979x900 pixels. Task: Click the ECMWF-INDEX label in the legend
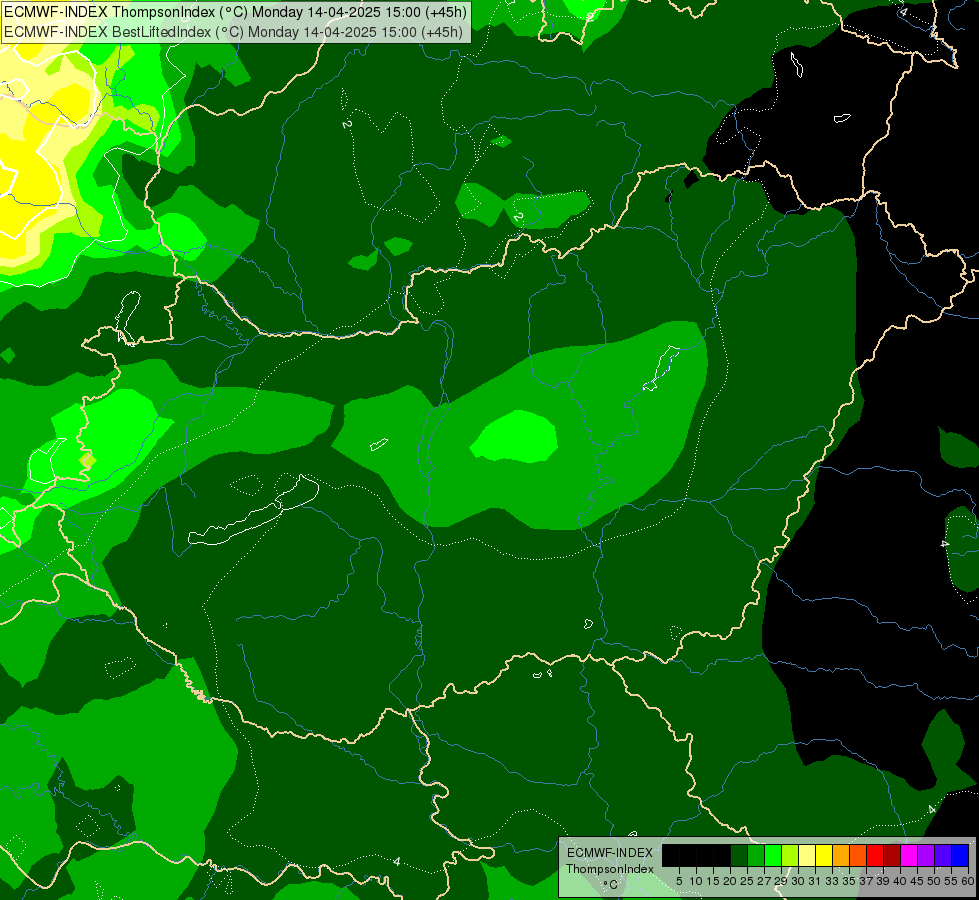[610, 853]
